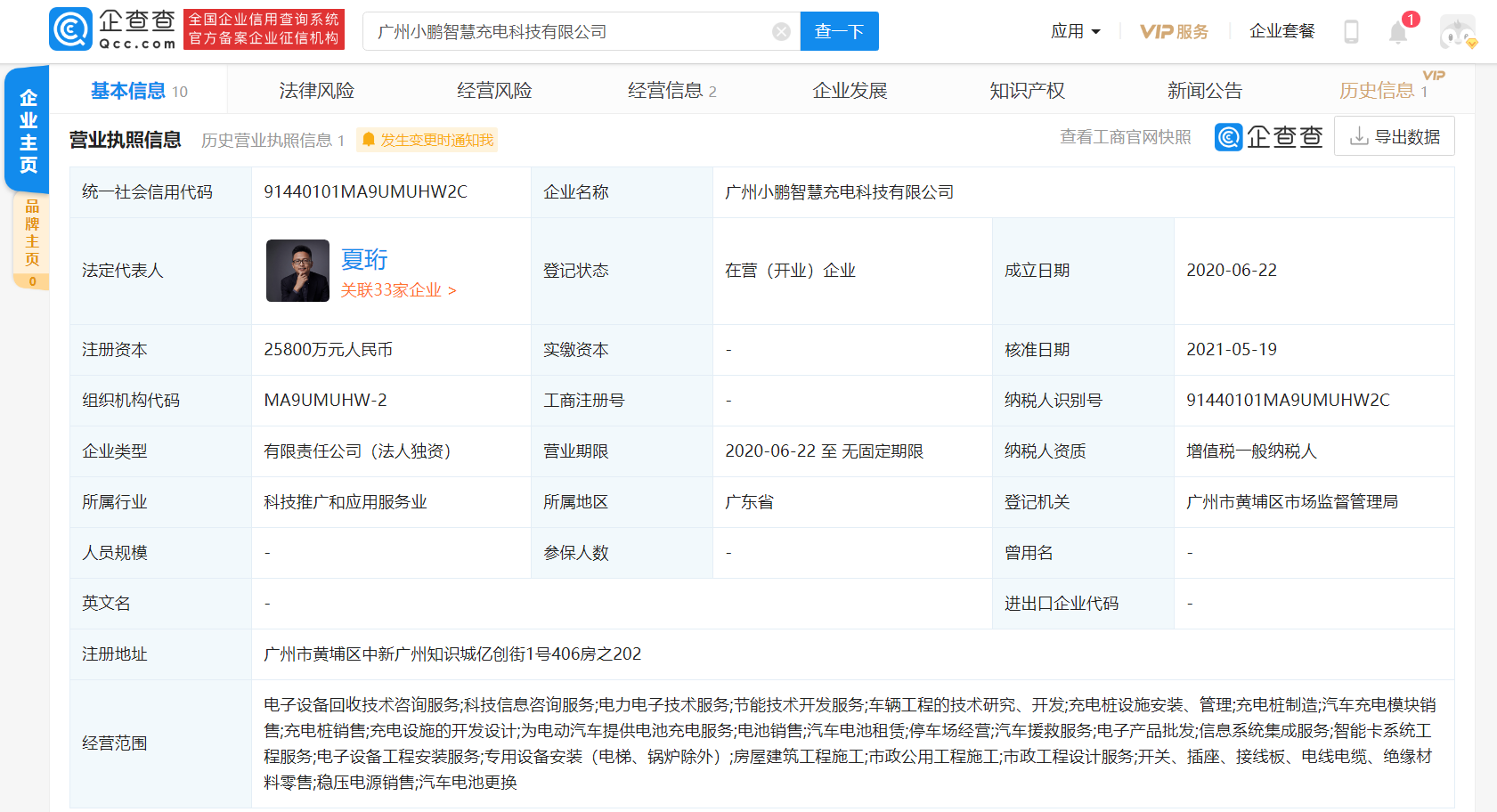This screenshot has height=812, width=1497.
Task: Clear the search box using X icon
Action: (x=781, y=31)
